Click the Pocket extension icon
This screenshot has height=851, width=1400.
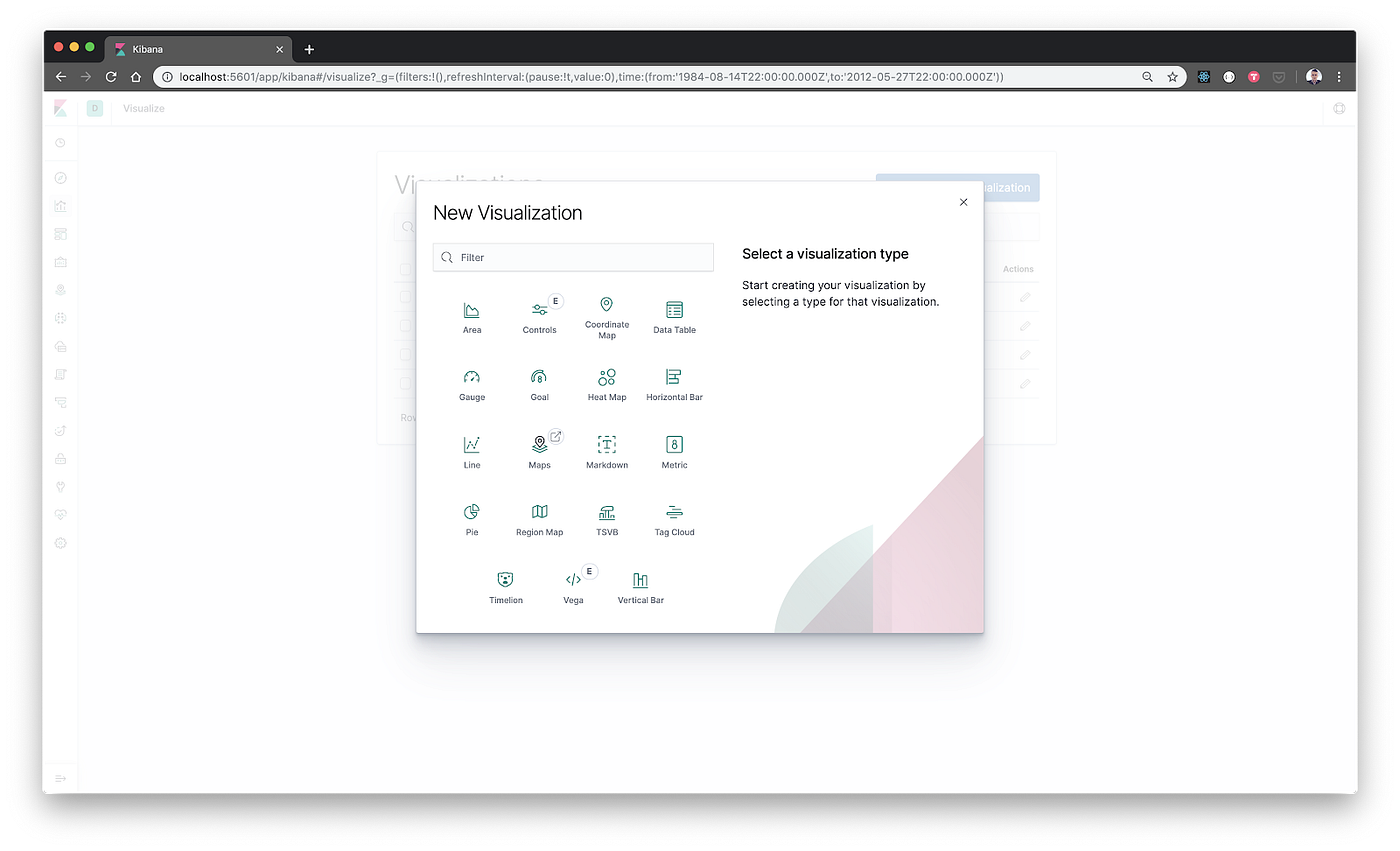tap(1279, 77)
